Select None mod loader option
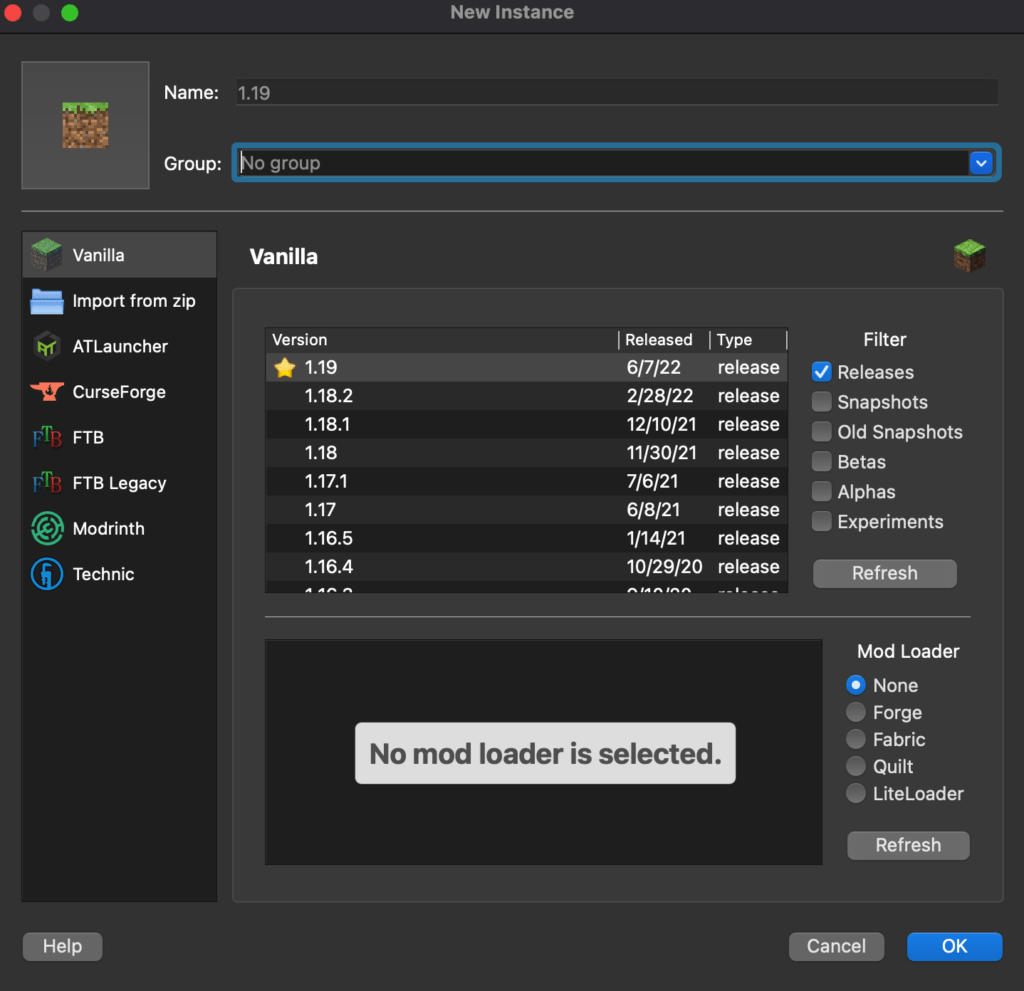The image size is (1024, 991). (x=856, y=685)
